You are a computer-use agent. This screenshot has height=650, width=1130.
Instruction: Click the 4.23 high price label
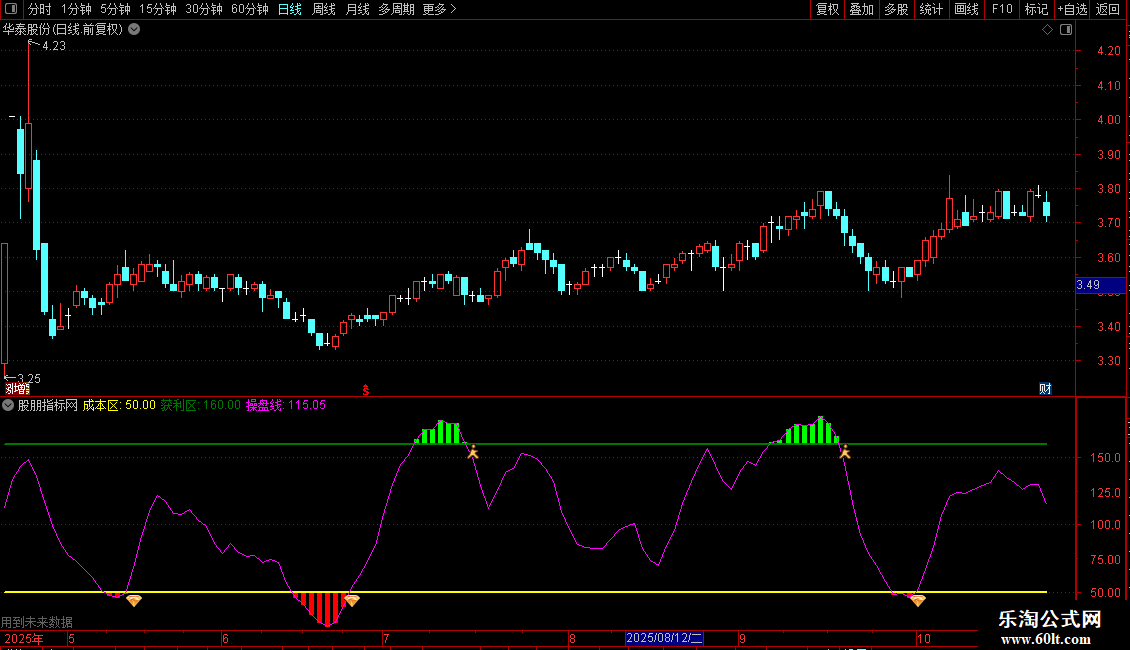pos(53,46)
